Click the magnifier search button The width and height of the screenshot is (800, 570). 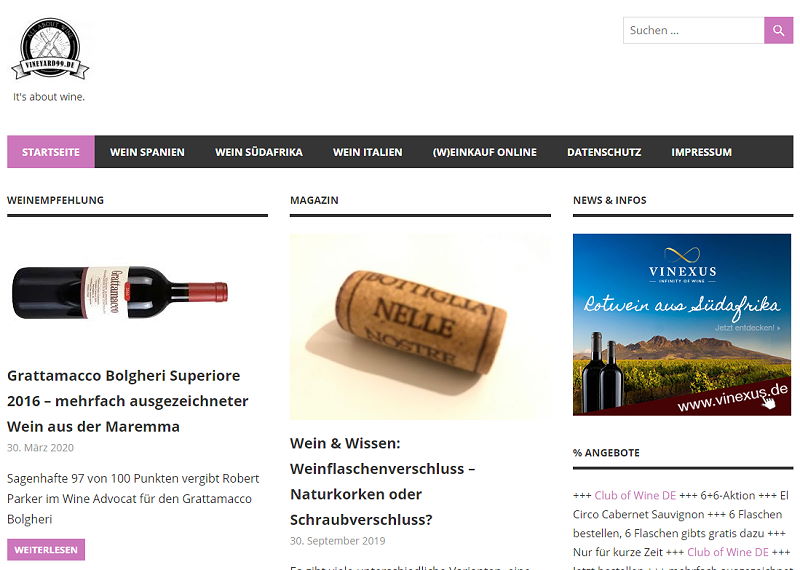point(778,30)
